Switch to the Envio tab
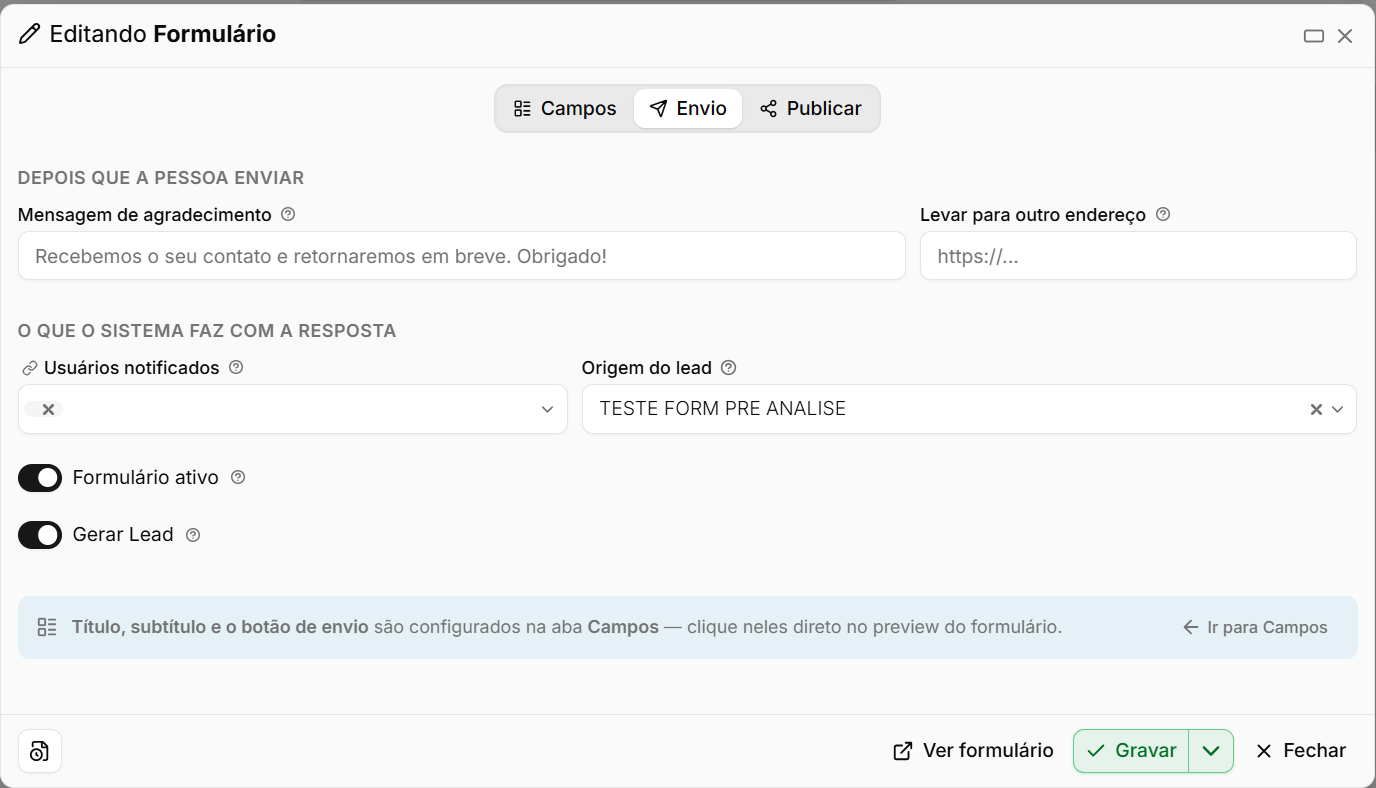The image size is (1376, 788). (x=688, y=108)
